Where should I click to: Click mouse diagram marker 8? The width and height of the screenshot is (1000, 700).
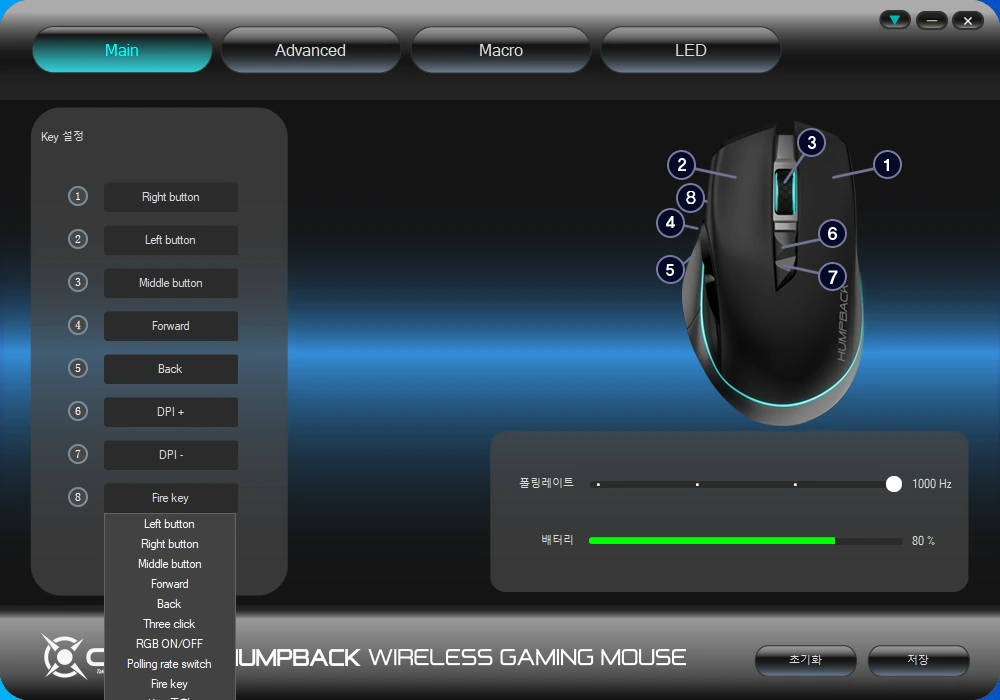click(691, 198)
